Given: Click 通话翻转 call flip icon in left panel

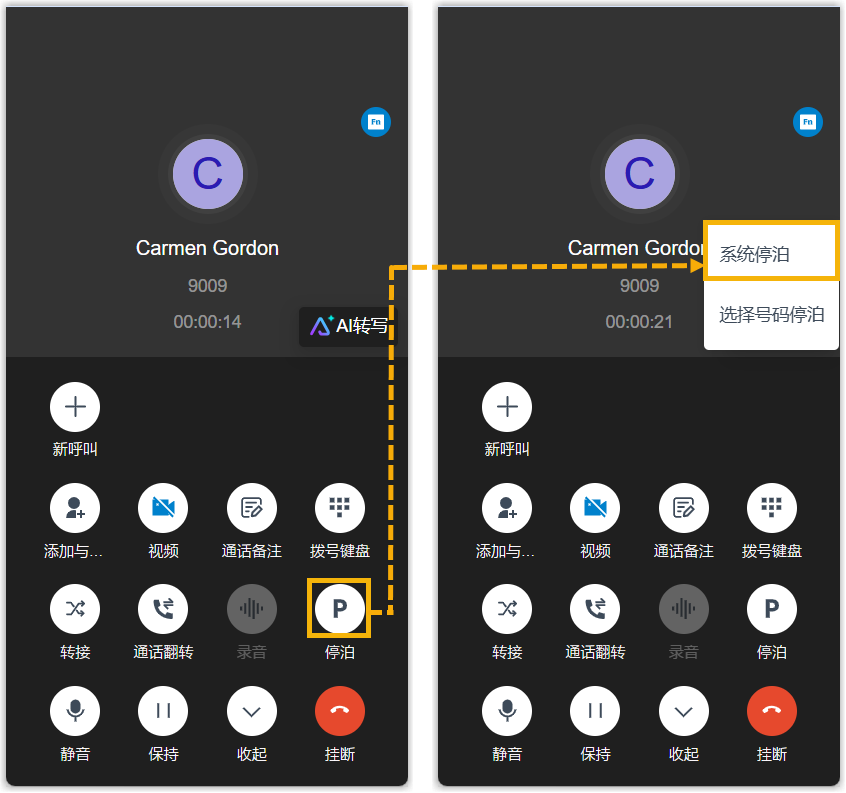Looking at the screenshot, I should [163, 609].
